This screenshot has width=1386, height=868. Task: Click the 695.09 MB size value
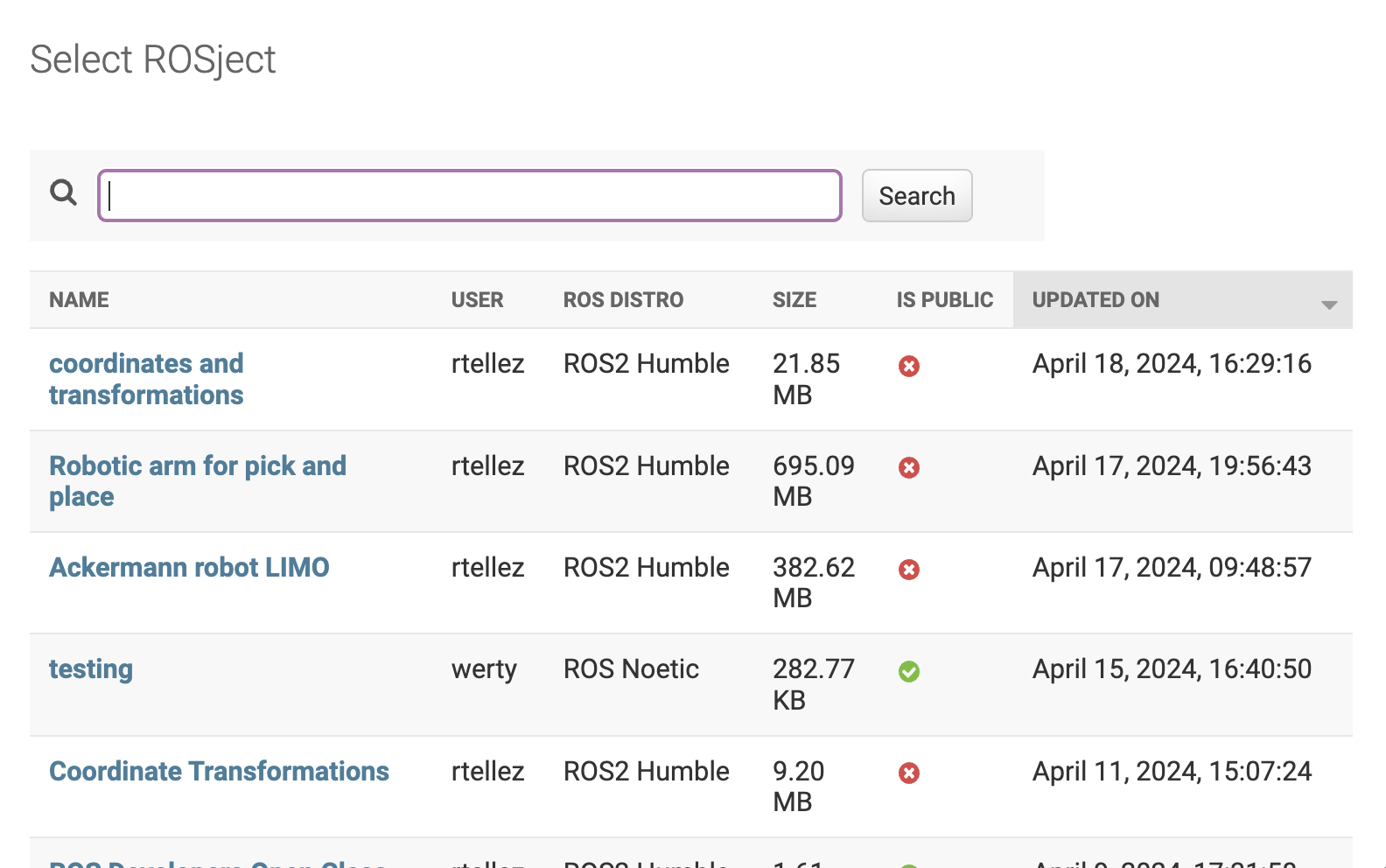point(814,480)
